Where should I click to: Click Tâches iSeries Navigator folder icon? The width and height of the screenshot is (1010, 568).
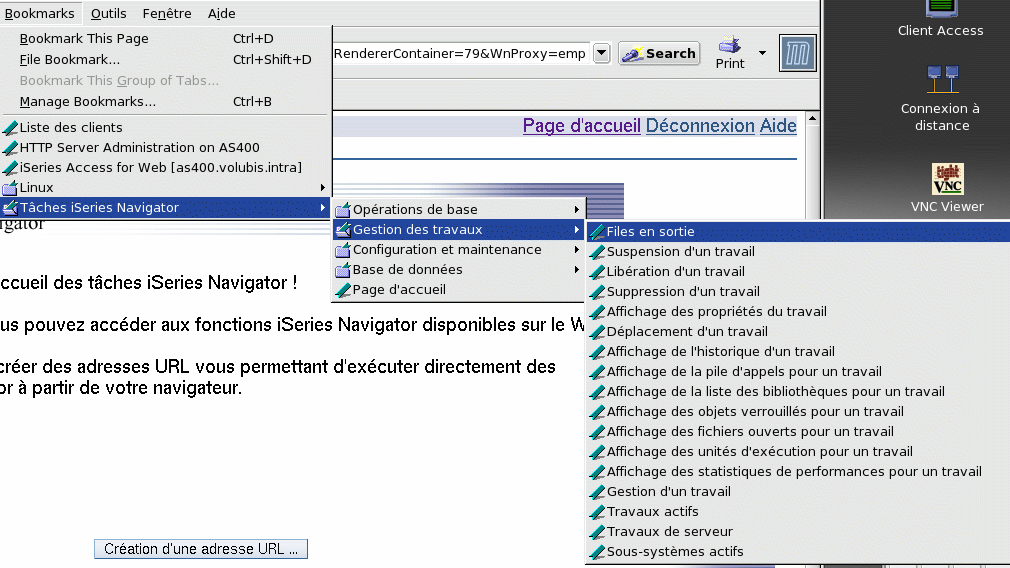click(x=10, y=207)
